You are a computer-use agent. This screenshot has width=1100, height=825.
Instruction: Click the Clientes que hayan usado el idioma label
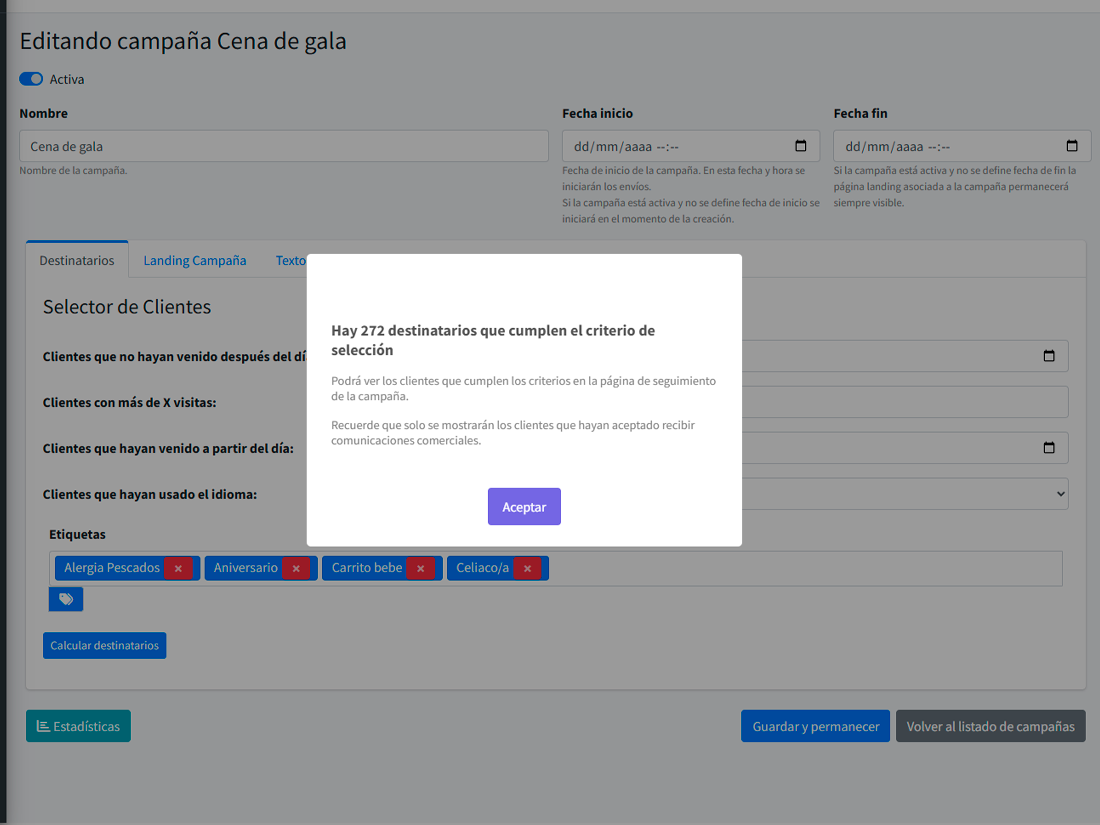tap(150, 494)
